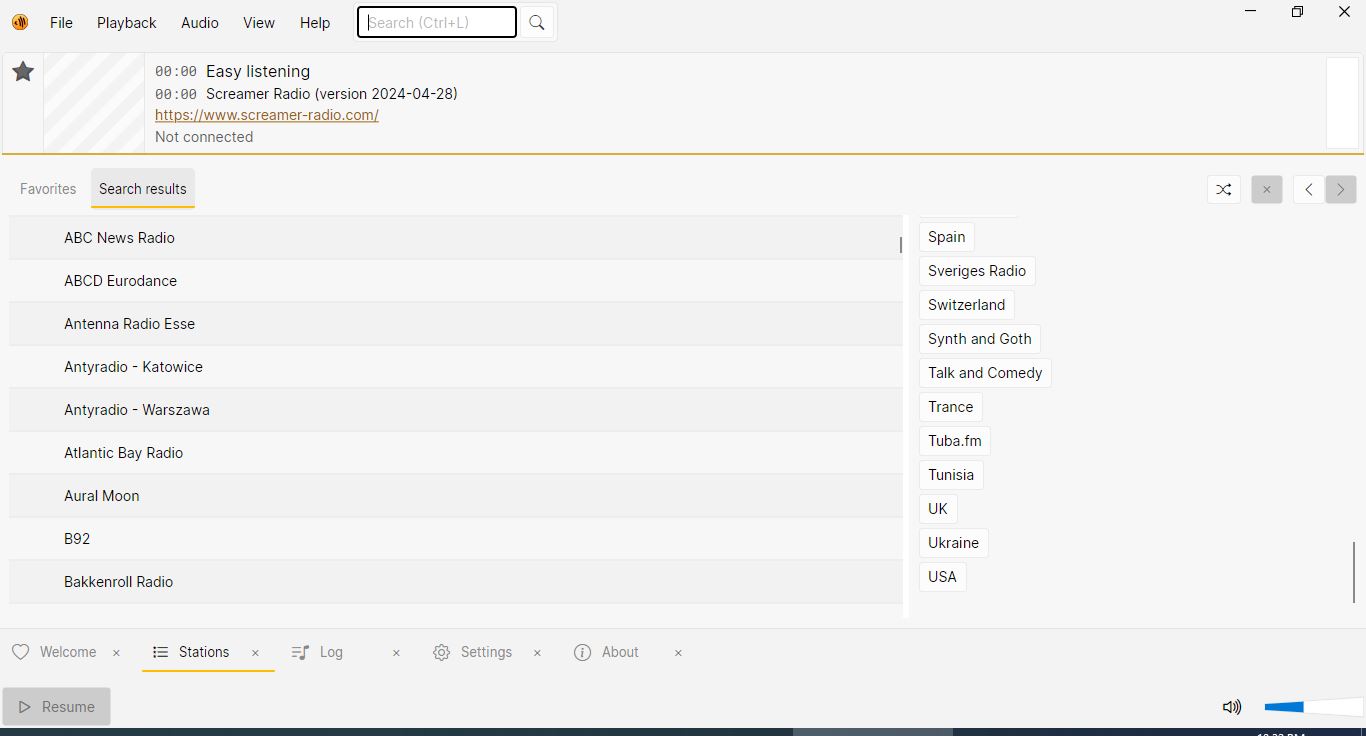Viewport: 1366px width, 736px height.
Task: Click the station artwork thumbnail
Action: click(x=94, y=103)
